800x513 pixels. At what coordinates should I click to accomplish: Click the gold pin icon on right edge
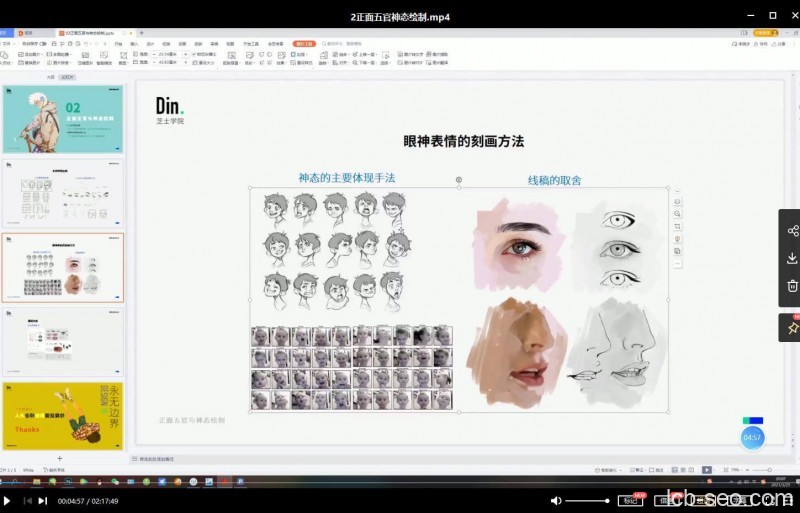(792, 328)
